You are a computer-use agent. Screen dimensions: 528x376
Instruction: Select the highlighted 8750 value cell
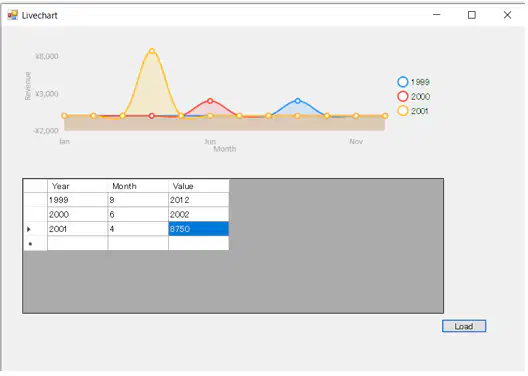(x=199, y=229)
